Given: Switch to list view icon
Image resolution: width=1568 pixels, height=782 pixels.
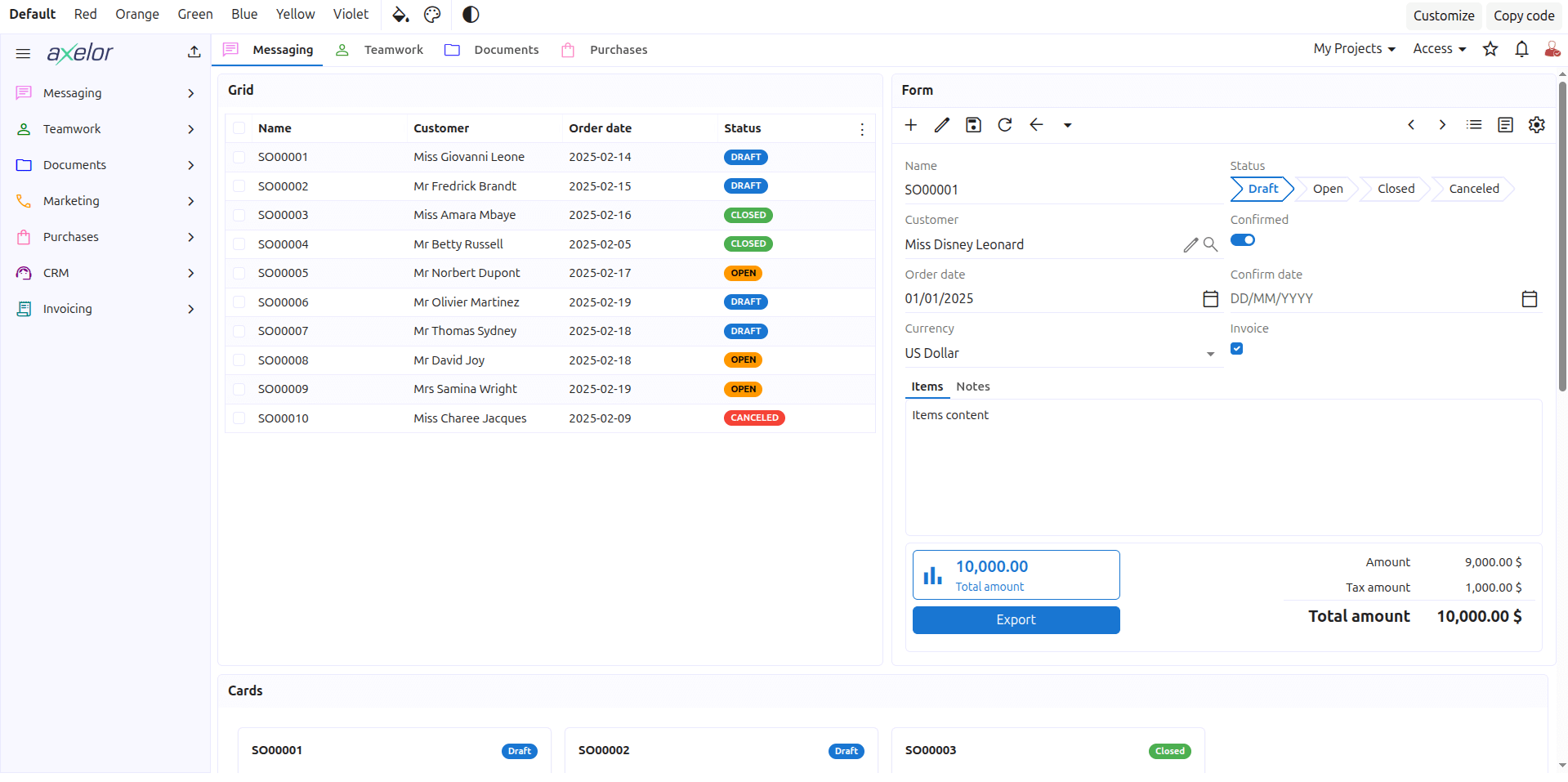Looking at the screenshot, I should (x=1474, y=125).
